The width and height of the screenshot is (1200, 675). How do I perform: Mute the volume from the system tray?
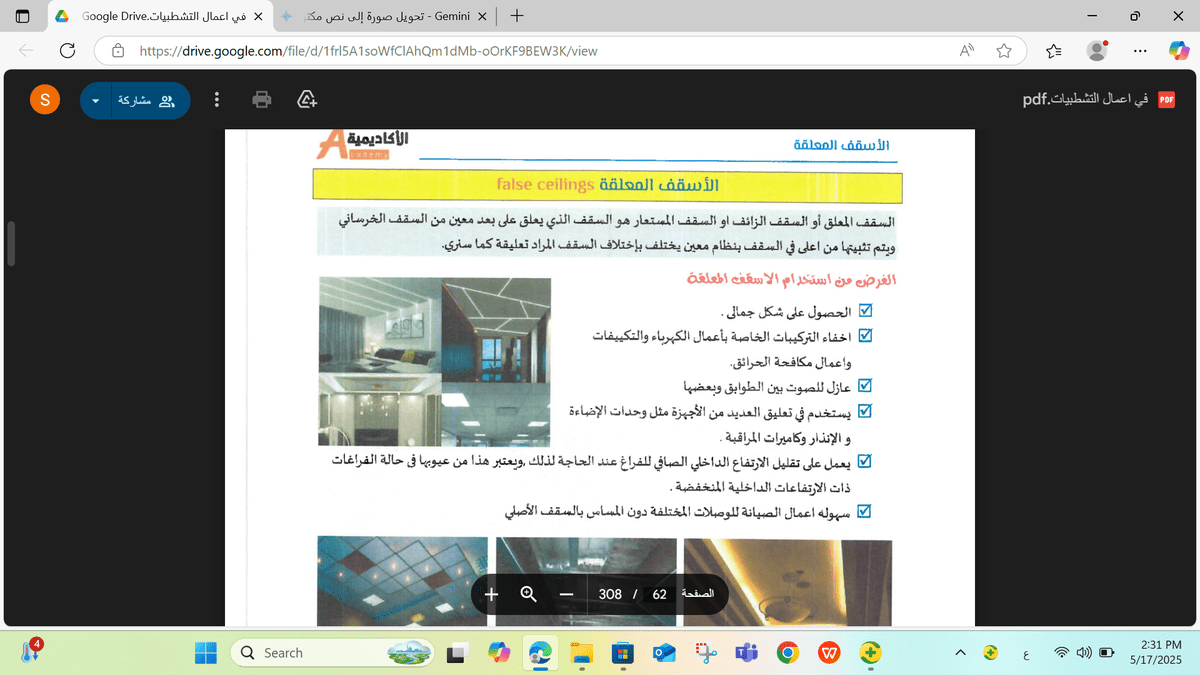(x=1084, y=652)
